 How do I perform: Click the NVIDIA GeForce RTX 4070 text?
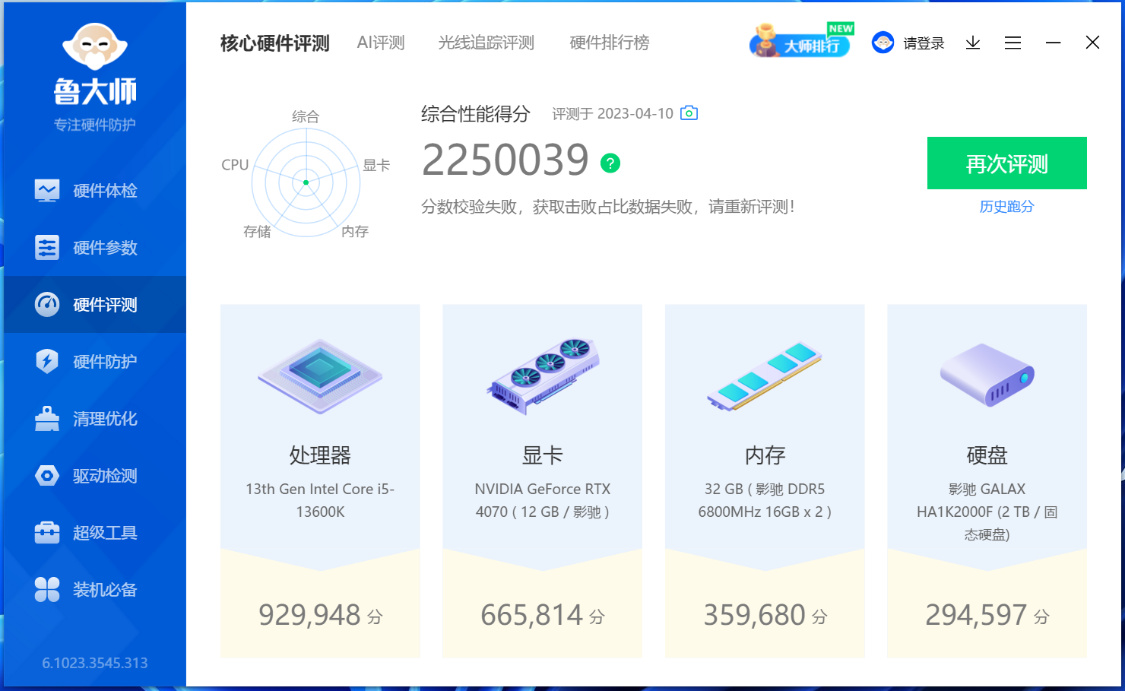point(542,500)
